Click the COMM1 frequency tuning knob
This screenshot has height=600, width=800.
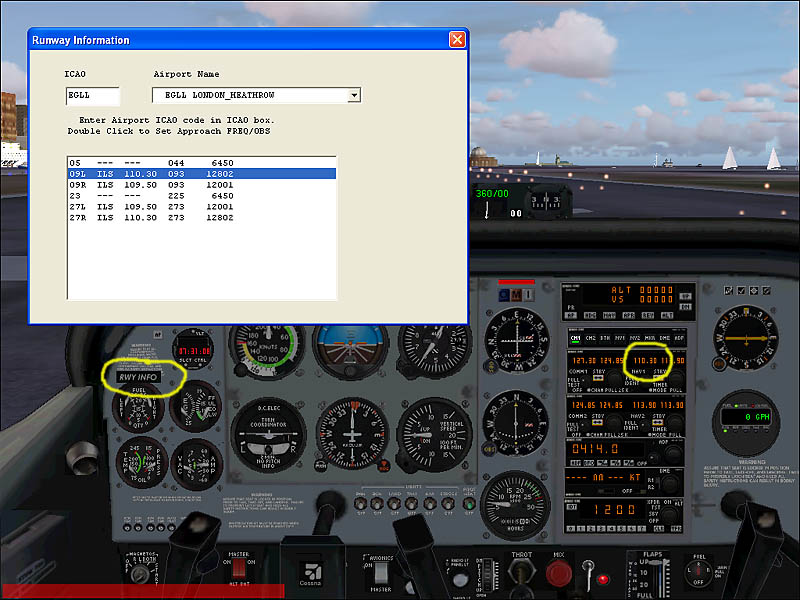(615, 379)
